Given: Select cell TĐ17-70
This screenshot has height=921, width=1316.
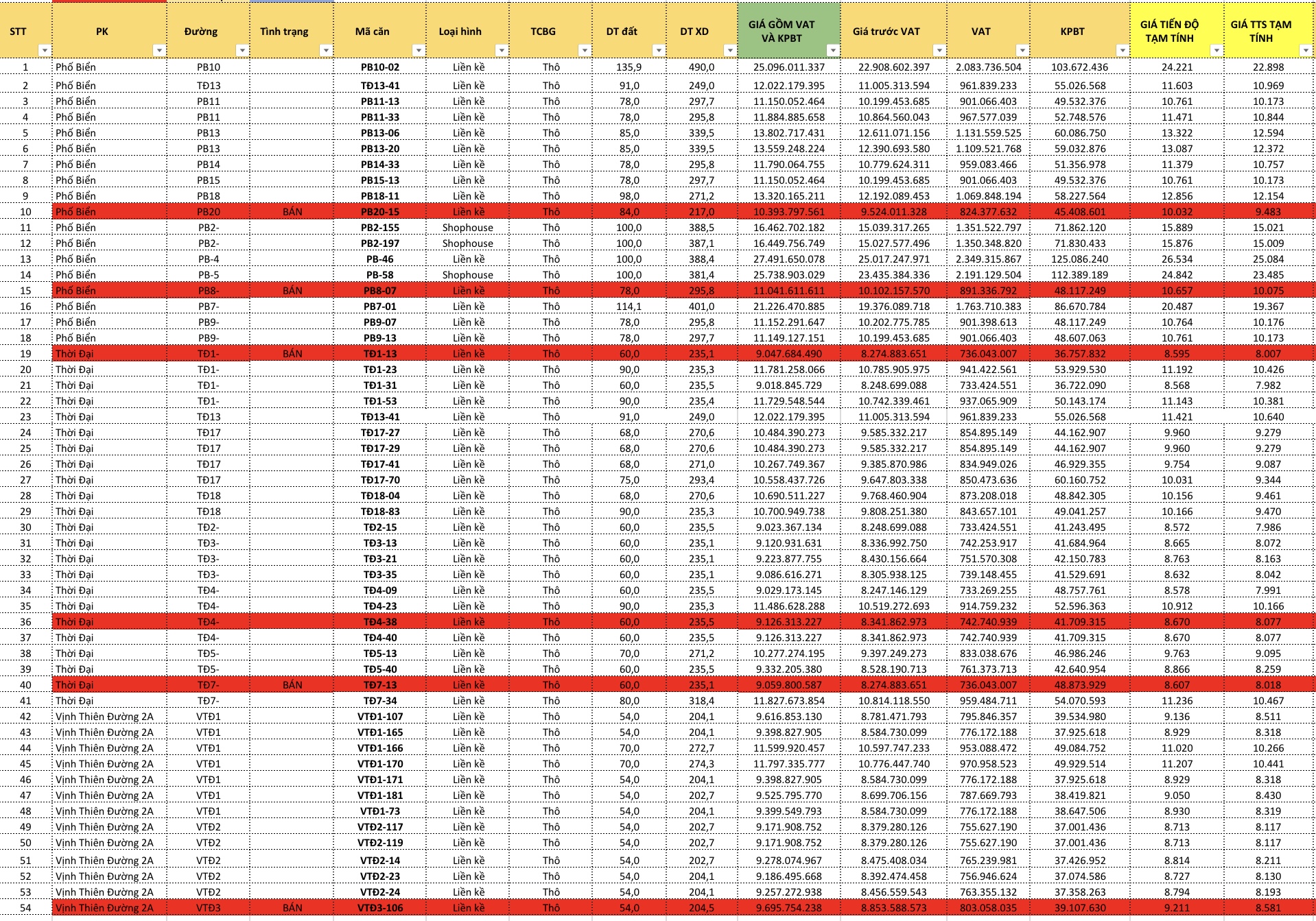Looking at the screenshot, I should point(380,480).
